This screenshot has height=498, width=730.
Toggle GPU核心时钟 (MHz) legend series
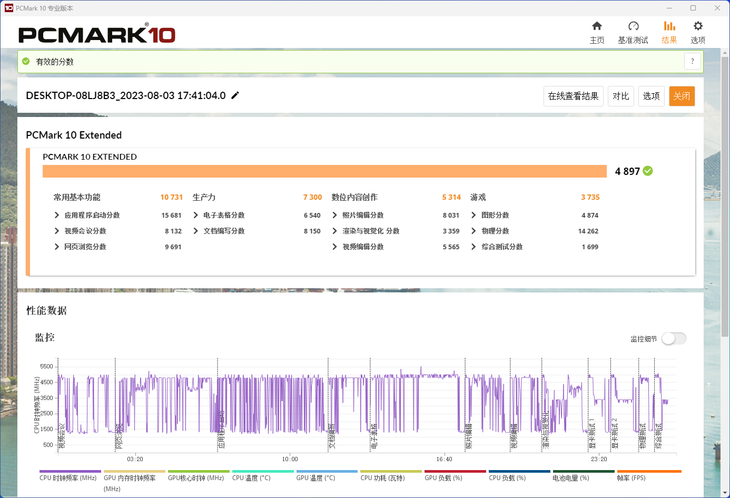pyautogui.click(x=196, y=478)
